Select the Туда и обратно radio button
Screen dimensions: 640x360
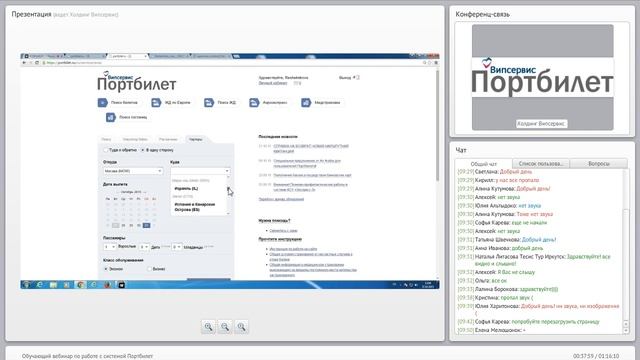pyautogui.click(x=105, y=150)
